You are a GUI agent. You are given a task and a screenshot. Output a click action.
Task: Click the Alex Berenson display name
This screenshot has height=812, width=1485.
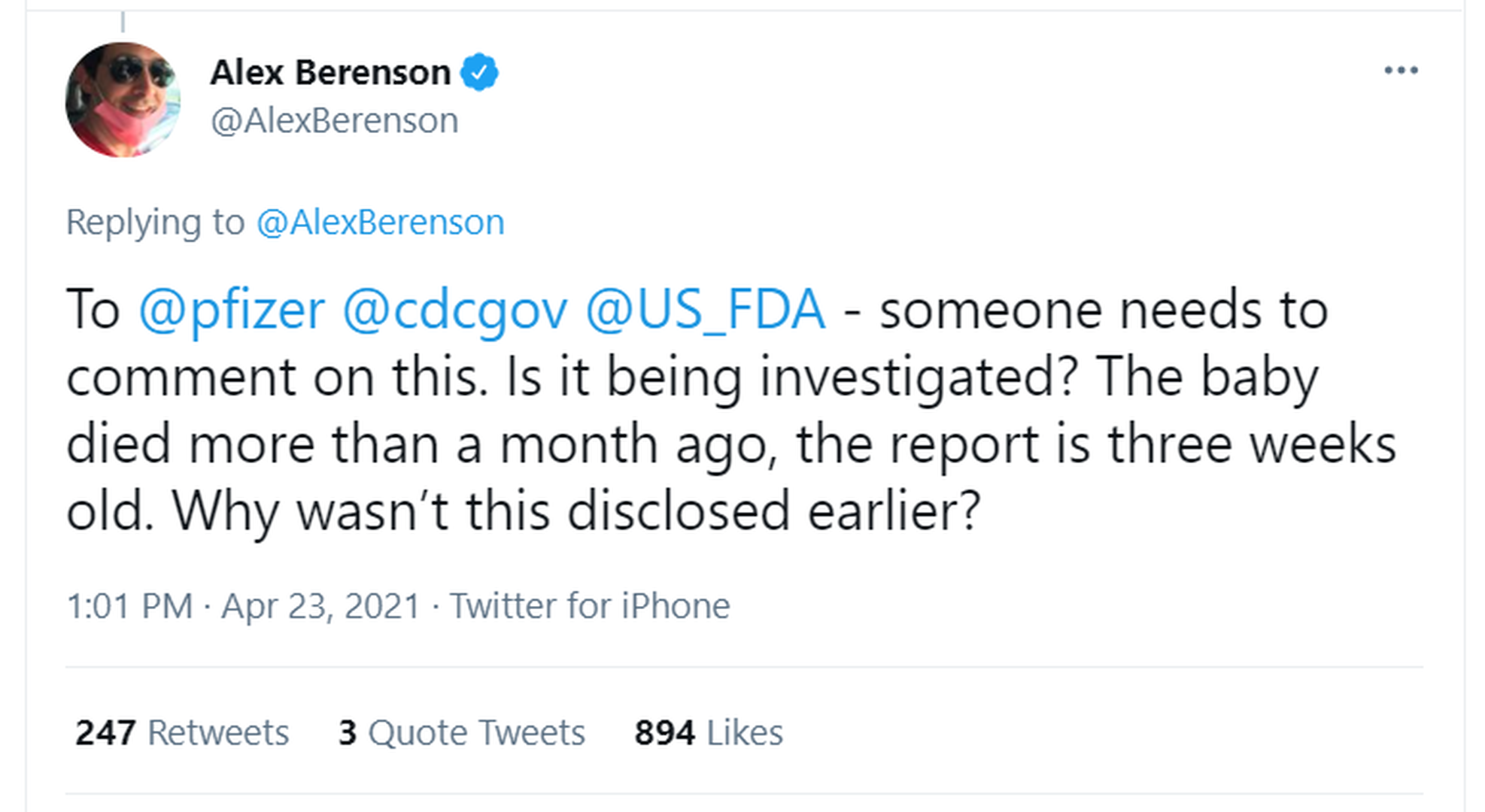(x=330, y=73)
